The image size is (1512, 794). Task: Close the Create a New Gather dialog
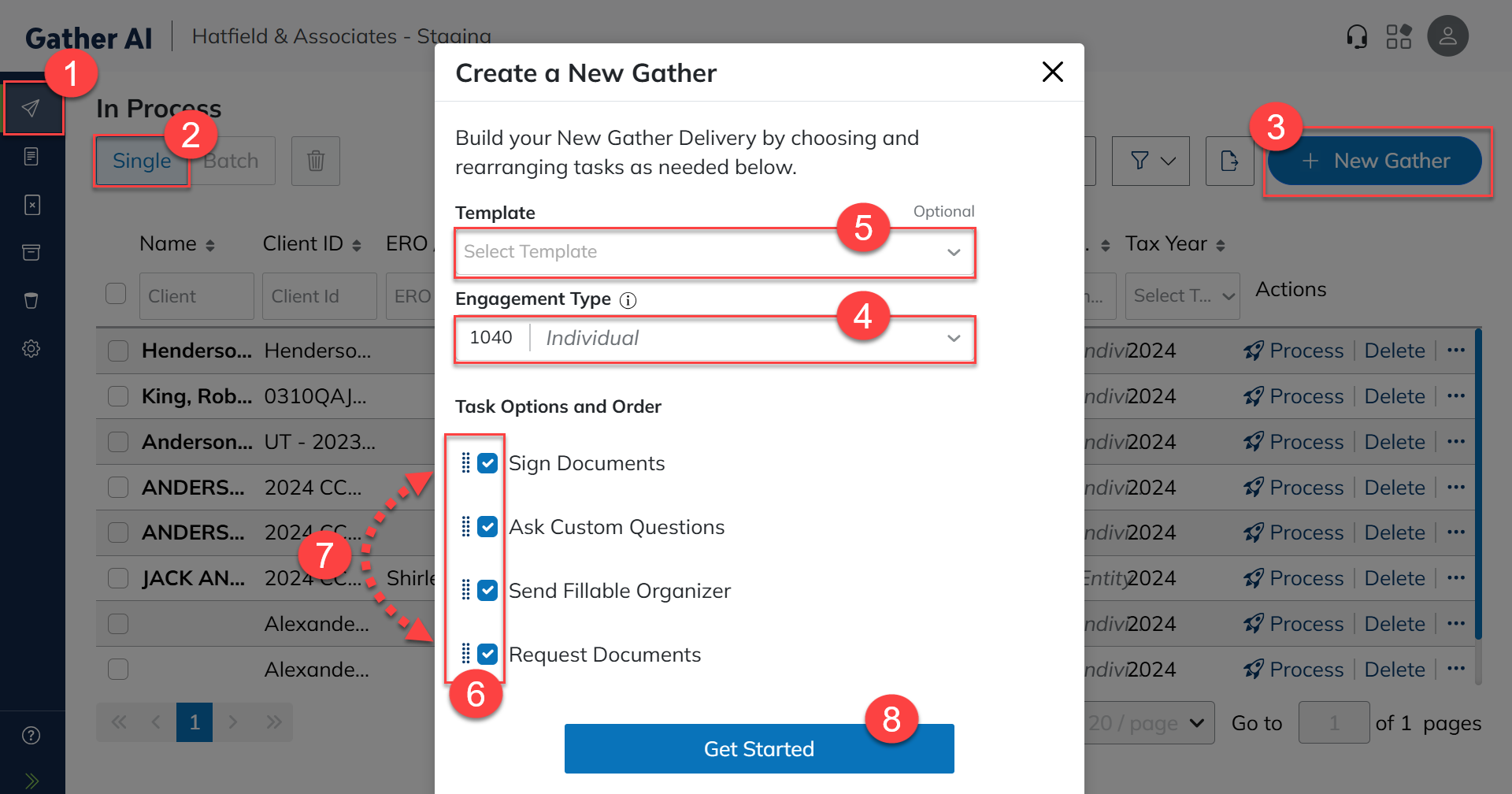(x=1052, y=72)
